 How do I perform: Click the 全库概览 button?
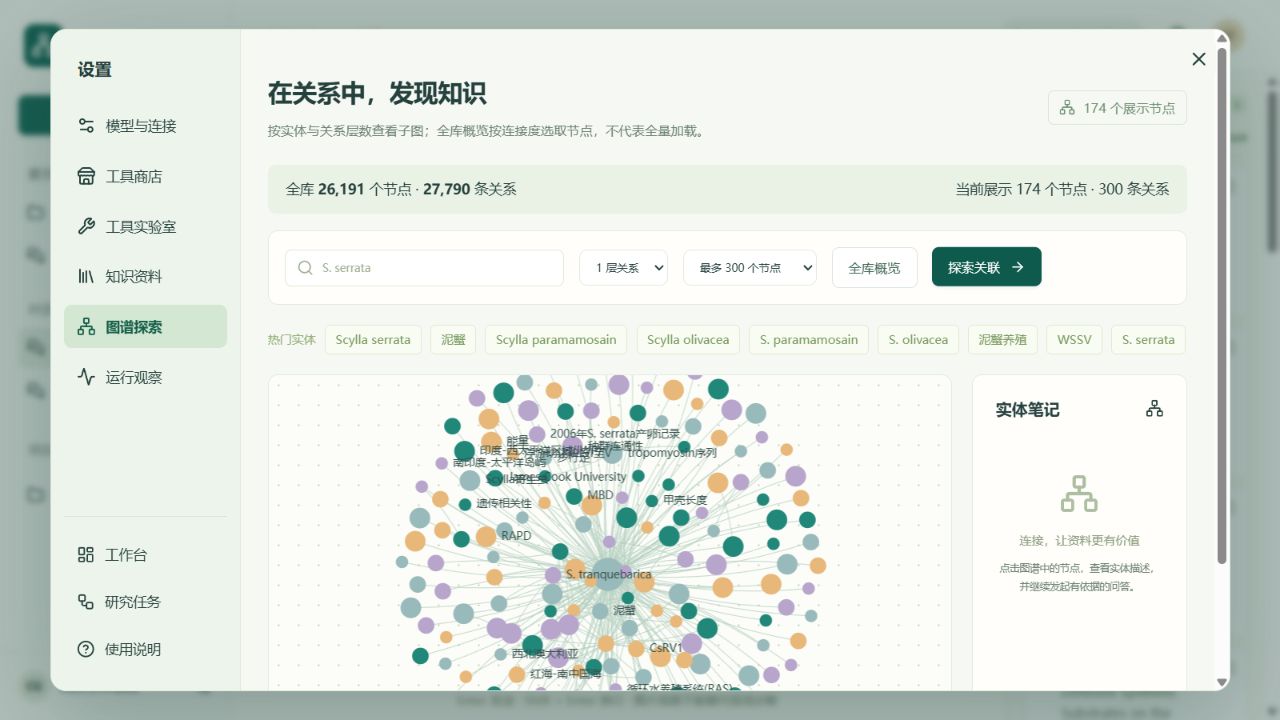tap(874, 268)
